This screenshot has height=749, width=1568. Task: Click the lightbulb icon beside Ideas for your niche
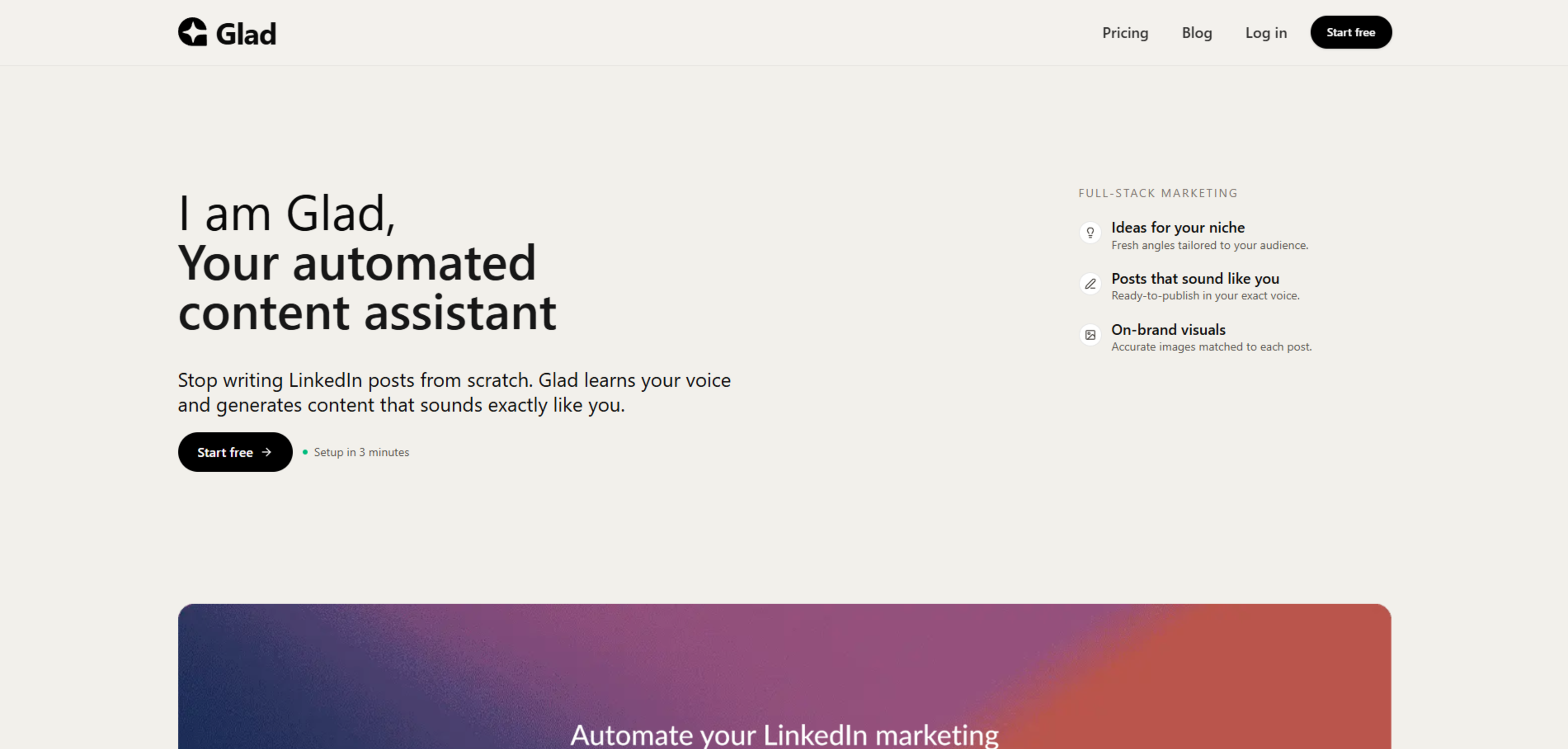(x=1090, y=232)
